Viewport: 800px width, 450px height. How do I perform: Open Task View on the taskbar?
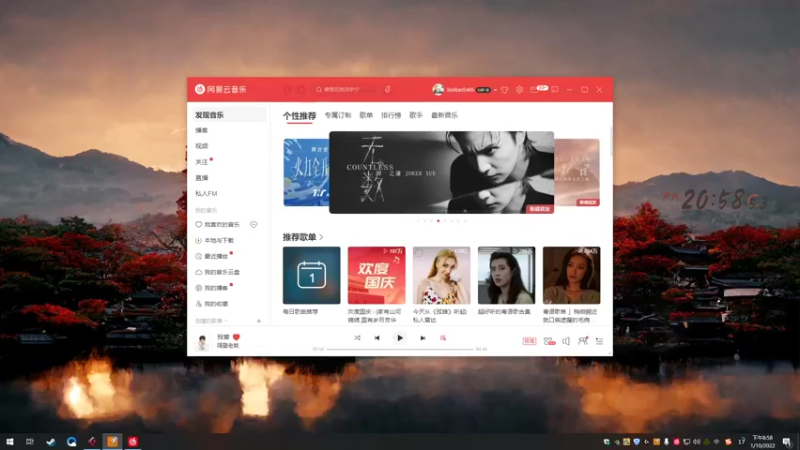[30, 442]
